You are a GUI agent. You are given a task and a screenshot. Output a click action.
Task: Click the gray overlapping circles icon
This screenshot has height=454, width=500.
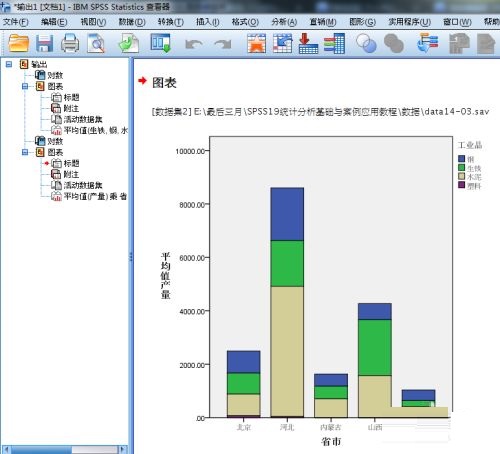(x=394, y=43)
